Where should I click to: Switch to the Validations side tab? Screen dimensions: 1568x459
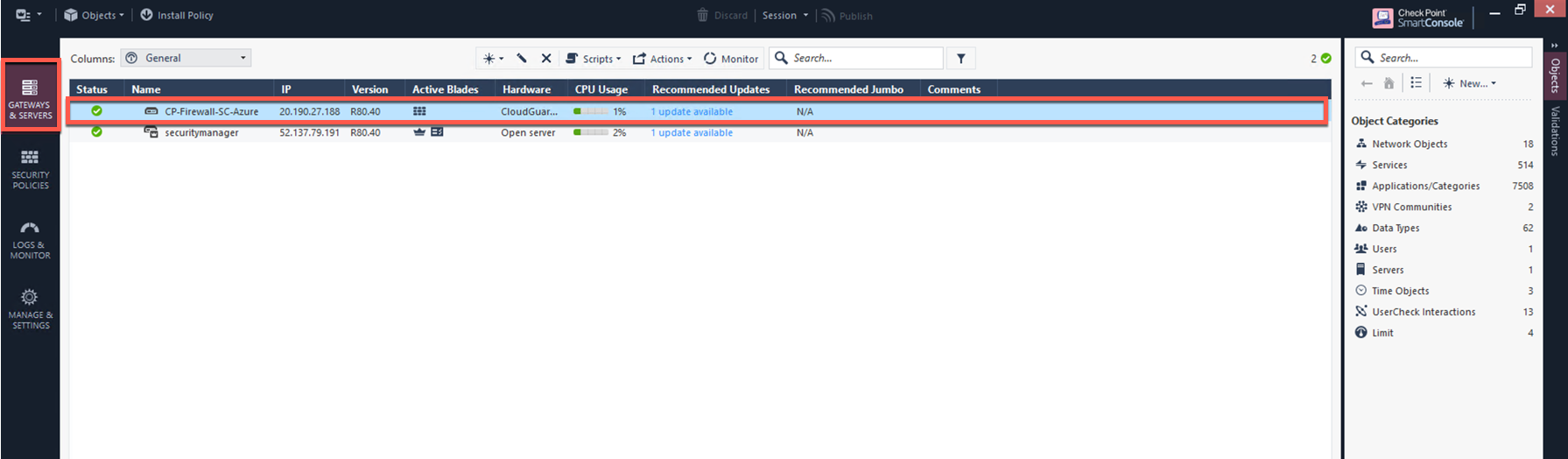[1556, 131]
